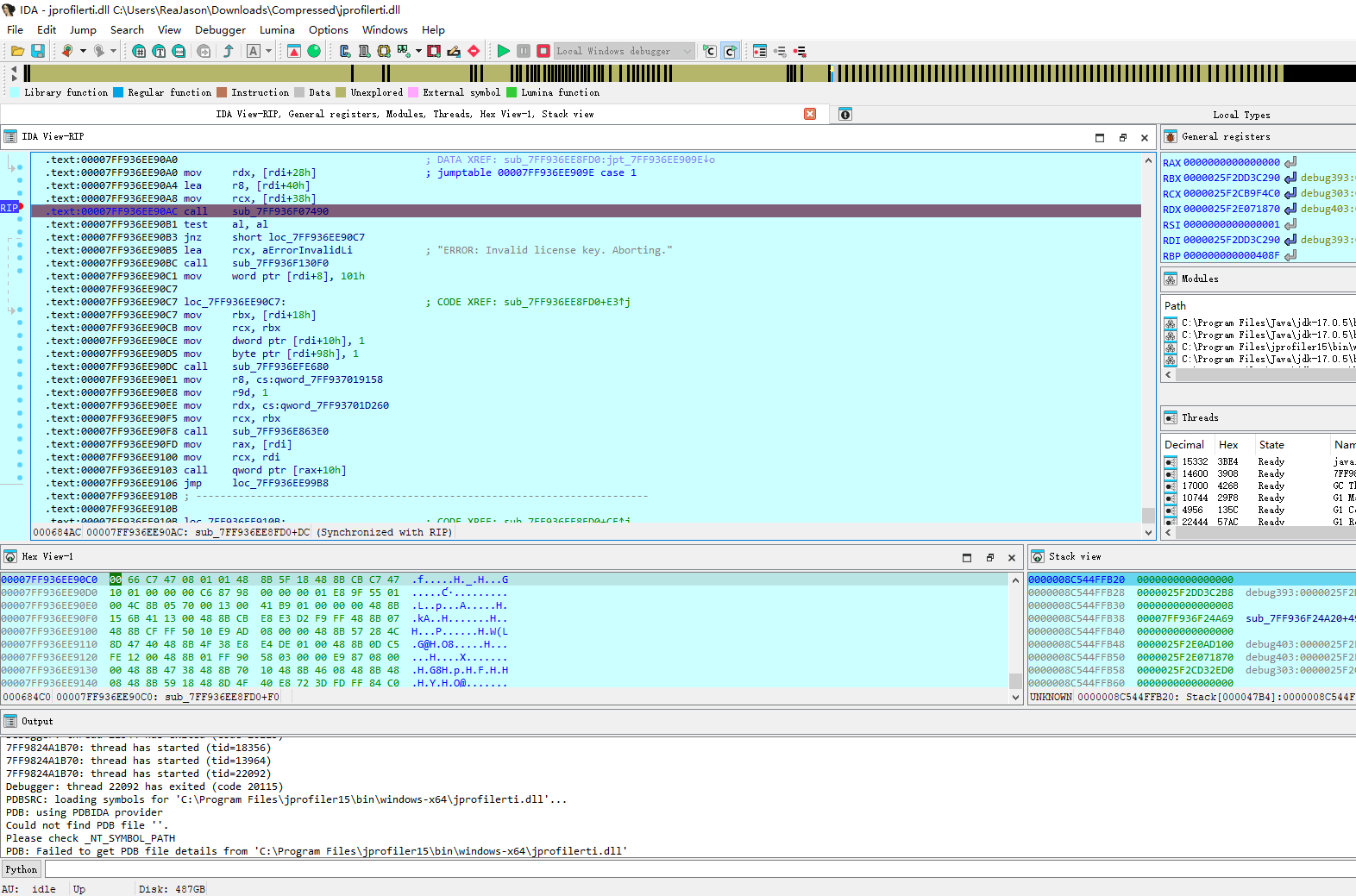
Task: Sort threads by the State column header
Action: 1271,445
